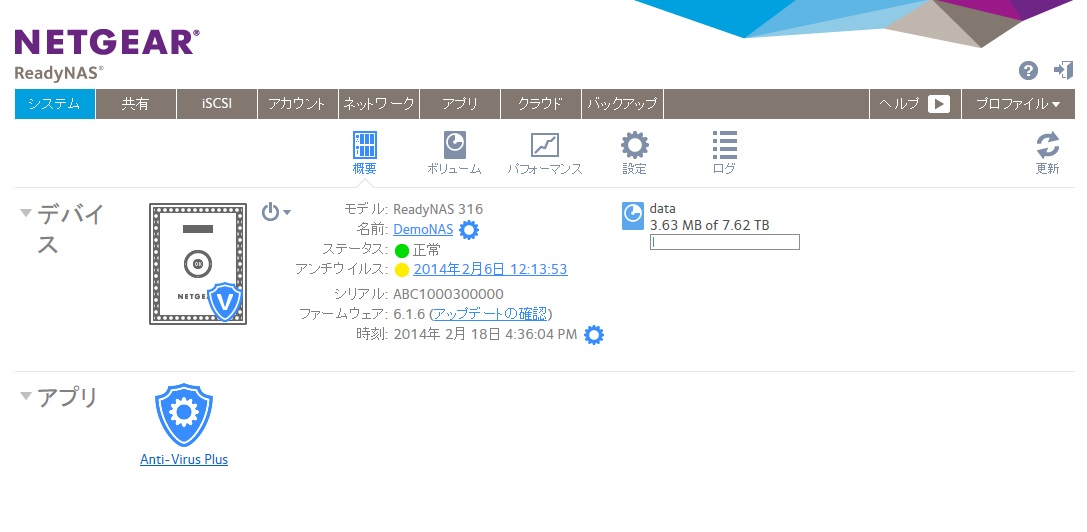Select the iSCSI tab
This screenshot has width=1087, height=532.
(x=217, y=104)
